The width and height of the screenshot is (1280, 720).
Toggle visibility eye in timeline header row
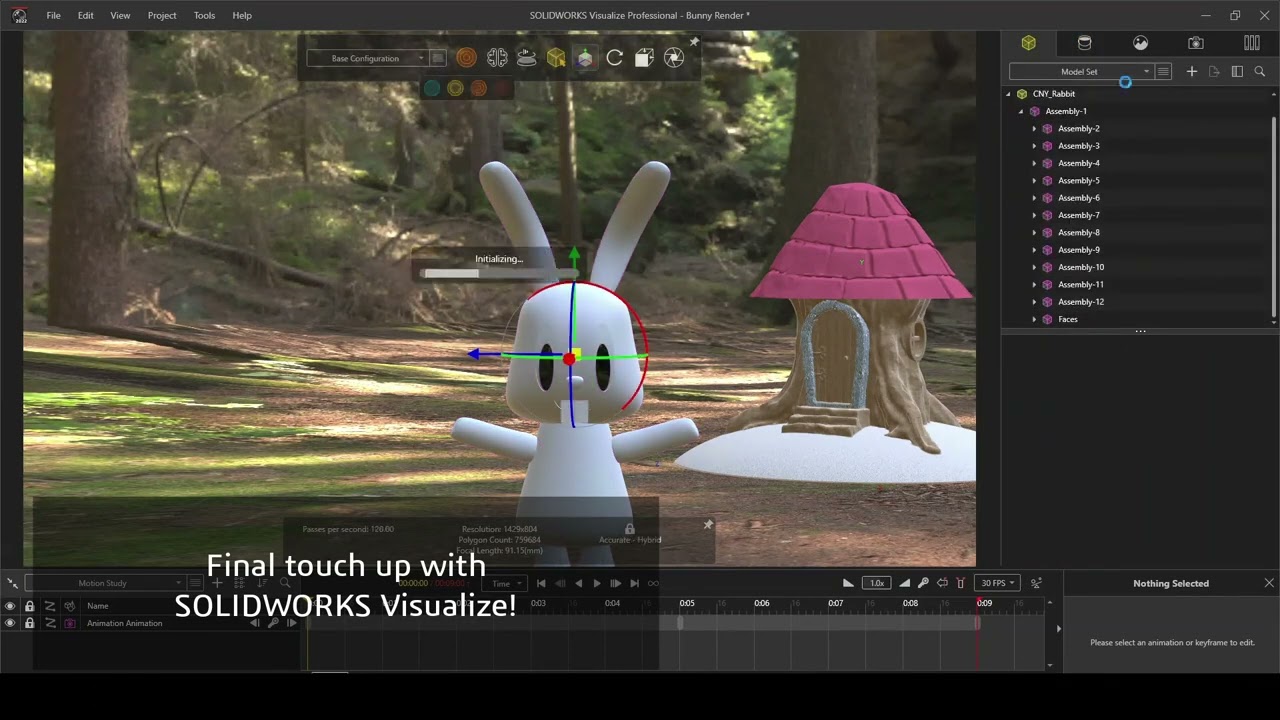tap(10, 606)
